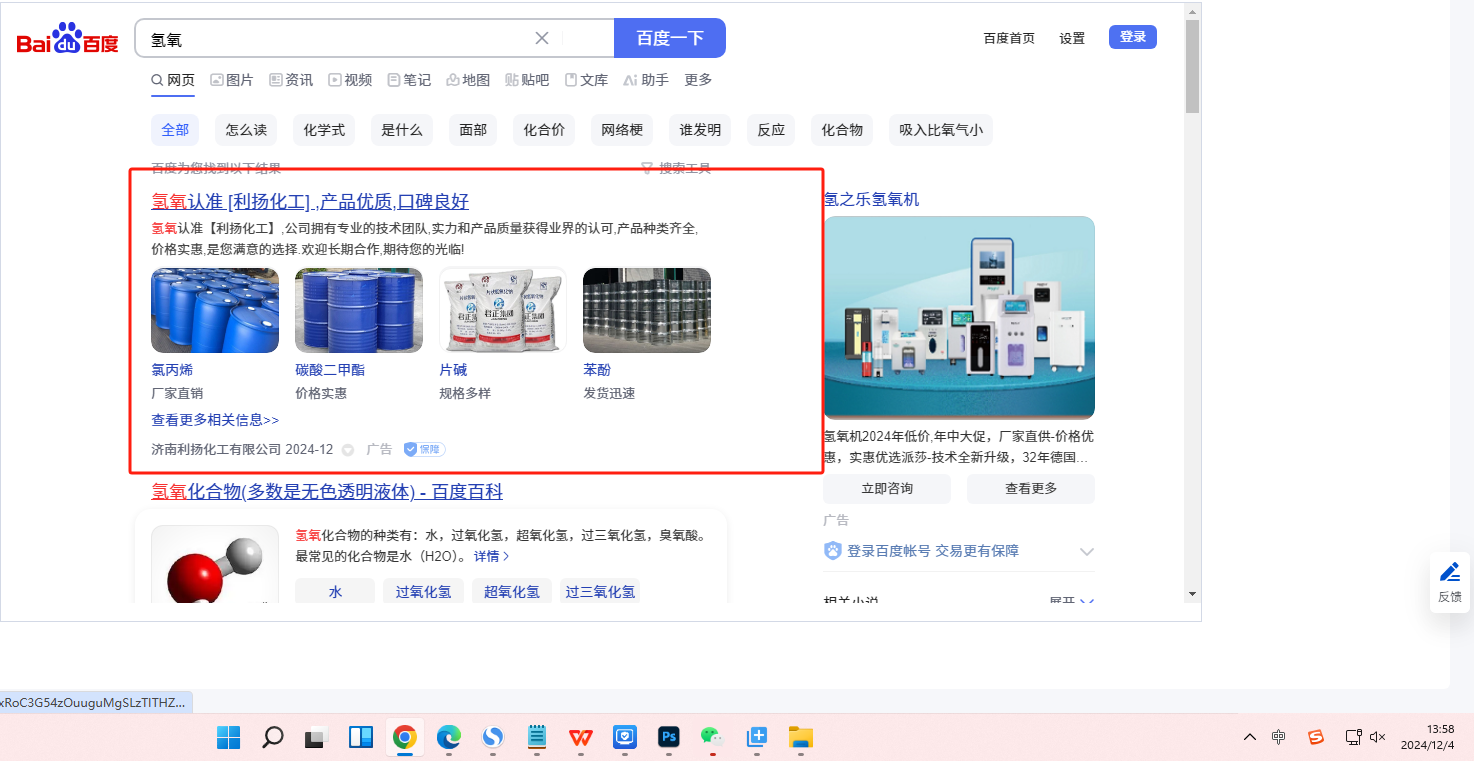Image resolution: width=1474 pixels, height=761 pixels.
Task: Select the 过氧化氢 compound tag
Action: click(x=423, y=591)
